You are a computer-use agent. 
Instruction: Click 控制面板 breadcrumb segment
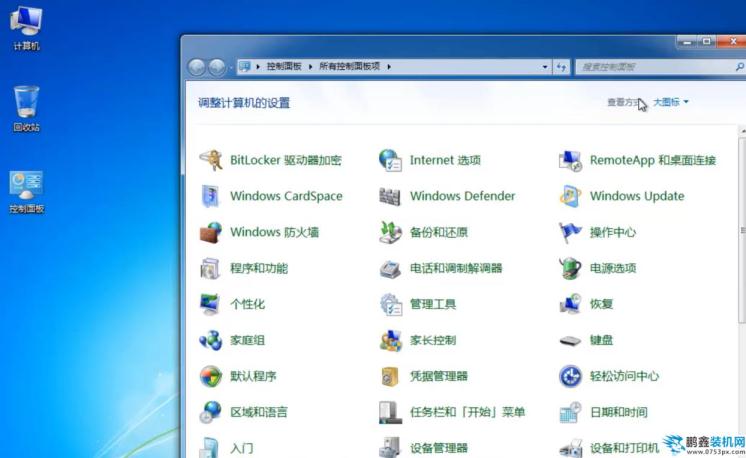click(284, 67)
